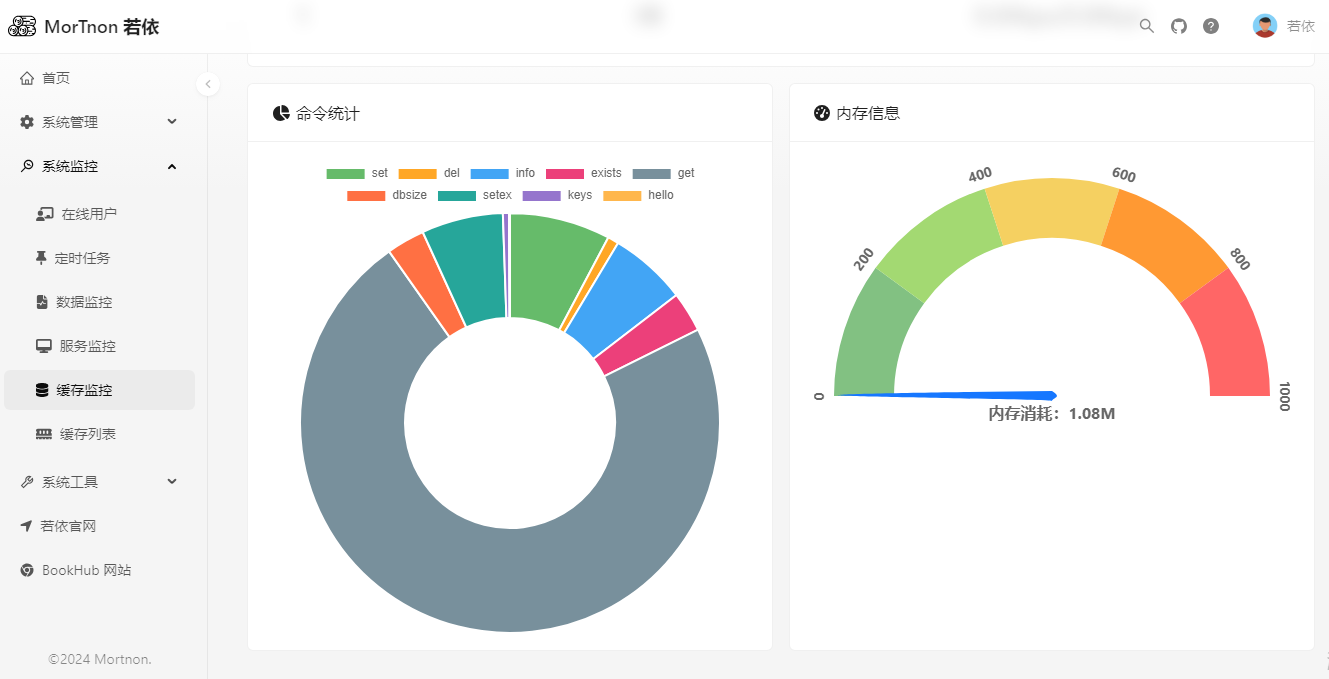Collapse the 系统监控 menu
The width and height of the screenshot is (1329, 679).
point(69,166)
